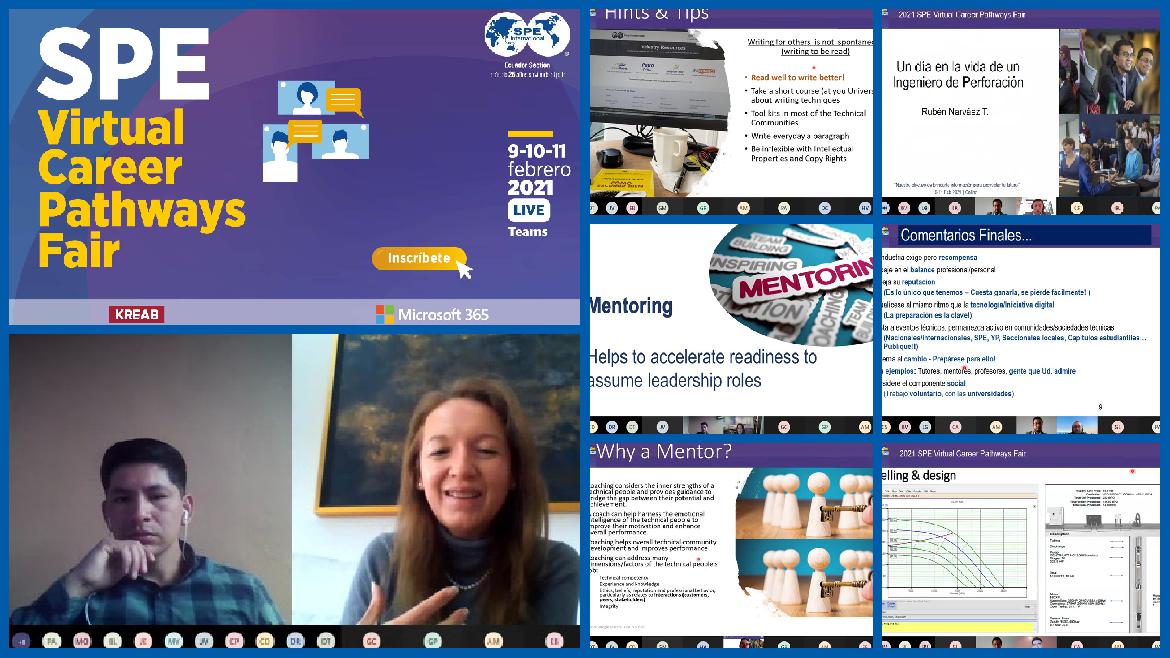
Task: Click the red pin icon on the design slide
Action: click(x=1132, y=472)
